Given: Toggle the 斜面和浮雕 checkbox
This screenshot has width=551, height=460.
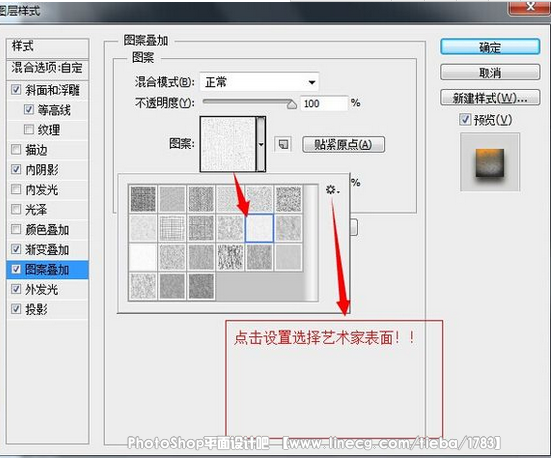Looking at the screenshot, I should [x=16, y=90].
